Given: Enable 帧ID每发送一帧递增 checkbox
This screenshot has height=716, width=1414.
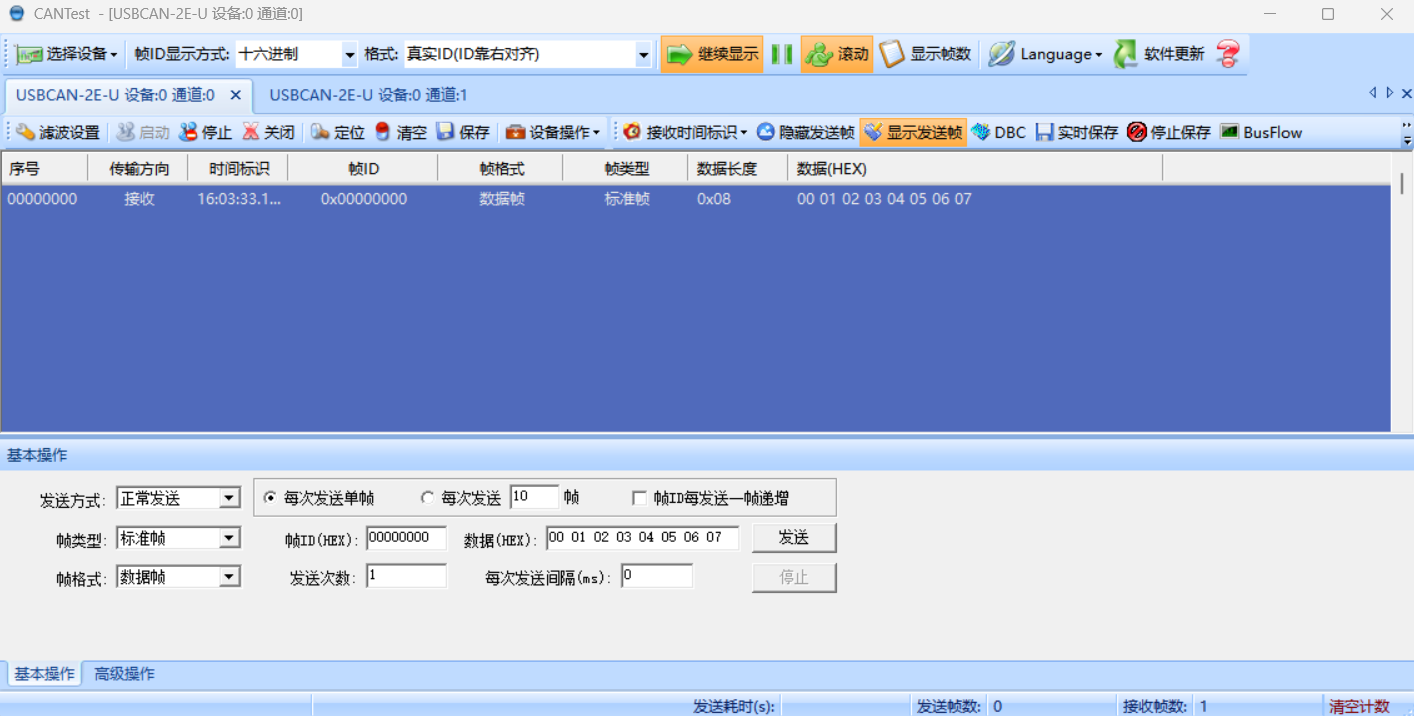Looking at the screenshot, I should 640,497.
